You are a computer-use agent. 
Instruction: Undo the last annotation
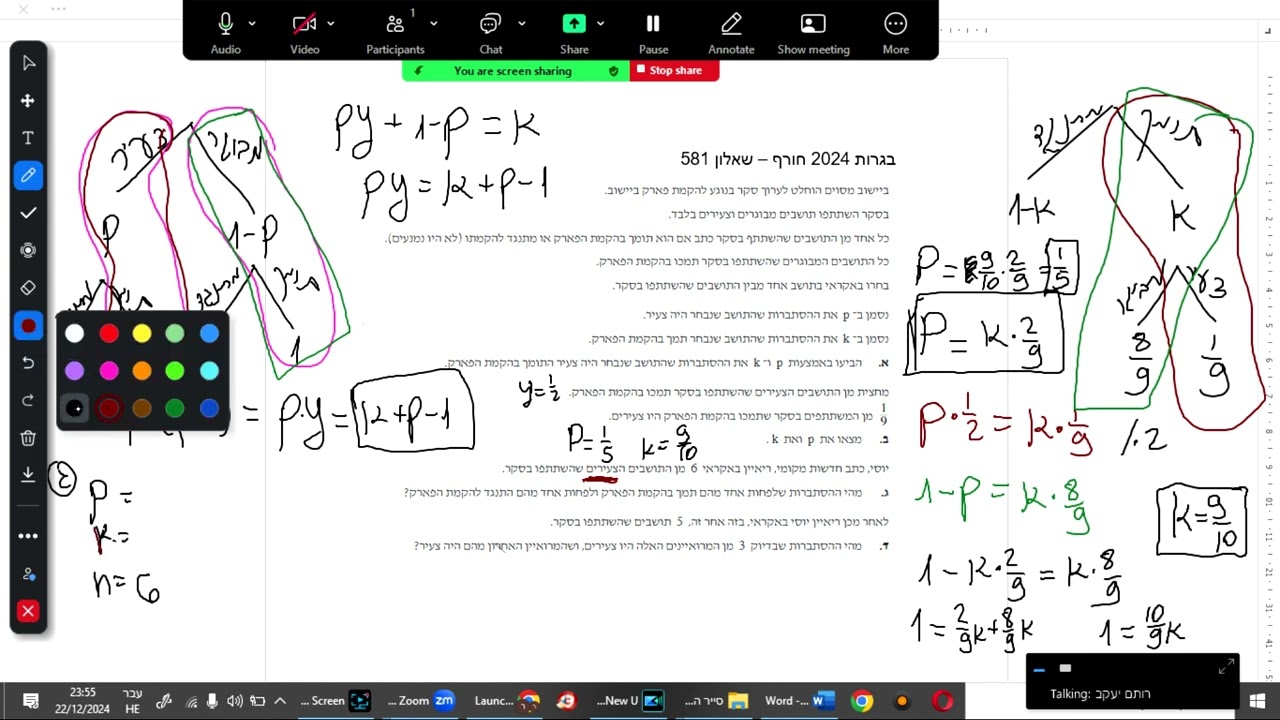click(x=28, y=363)
